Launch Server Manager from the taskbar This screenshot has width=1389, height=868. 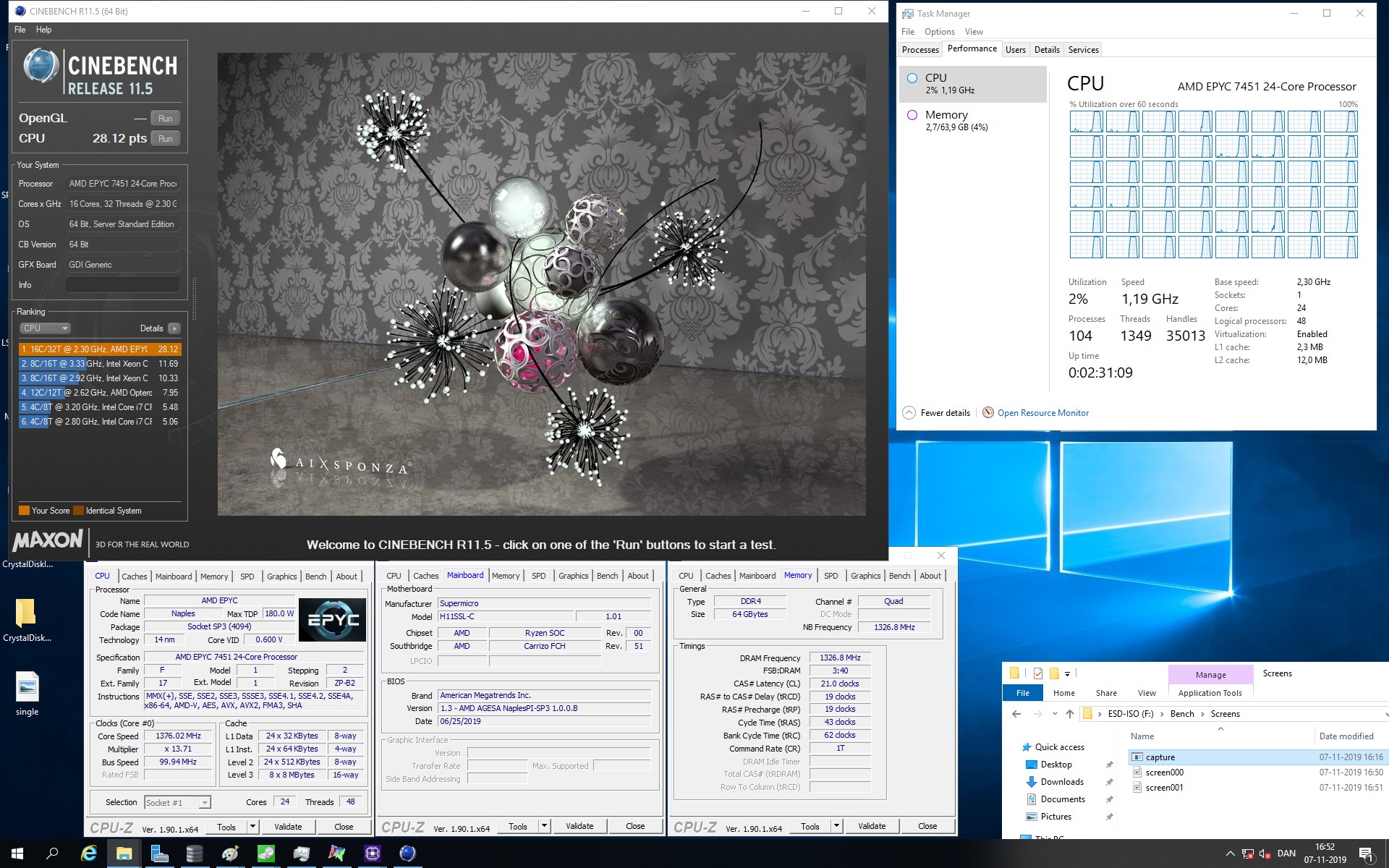(x=159, y=854)
